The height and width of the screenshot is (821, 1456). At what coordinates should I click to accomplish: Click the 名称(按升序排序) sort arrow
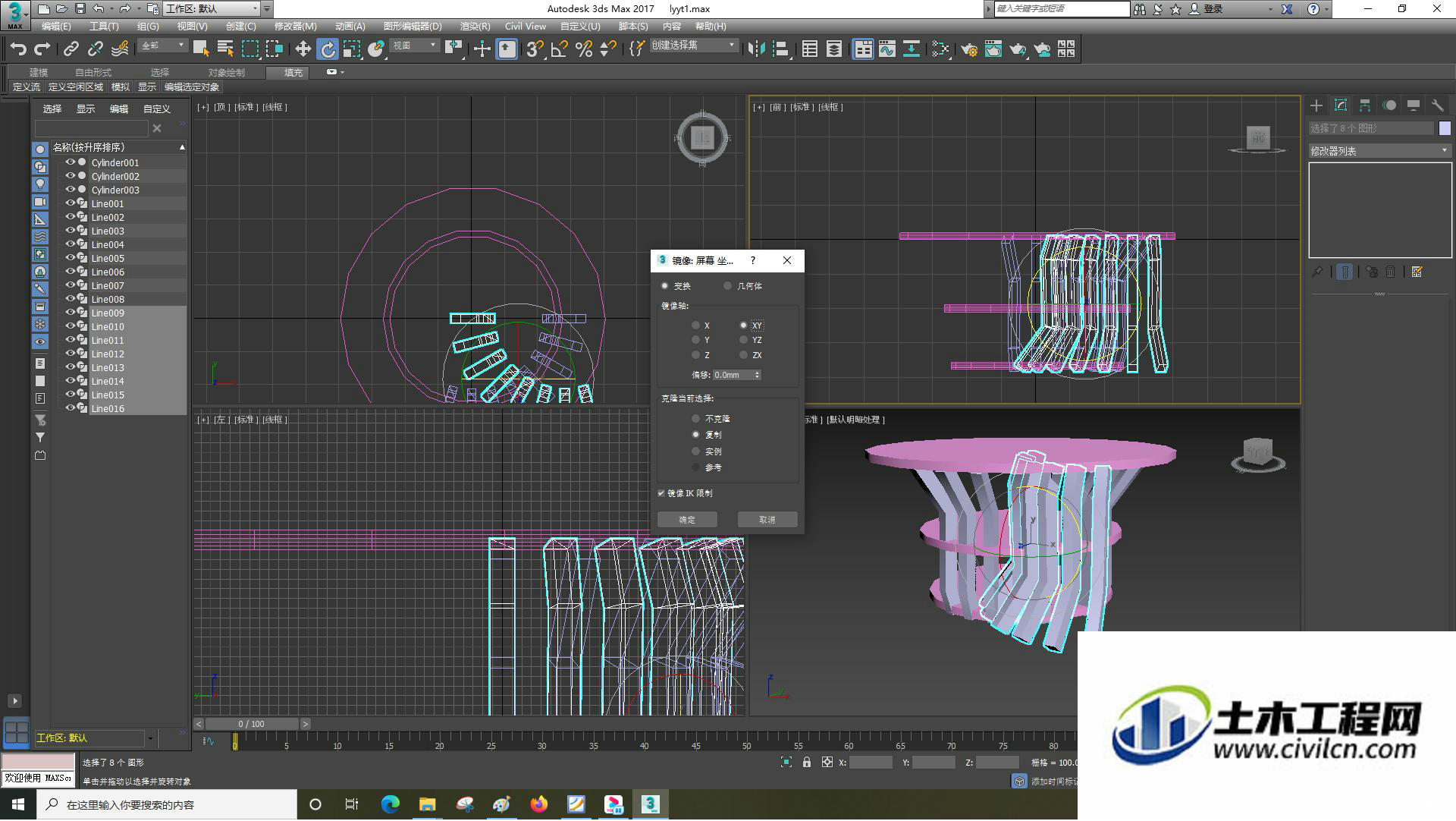point(182,147)
